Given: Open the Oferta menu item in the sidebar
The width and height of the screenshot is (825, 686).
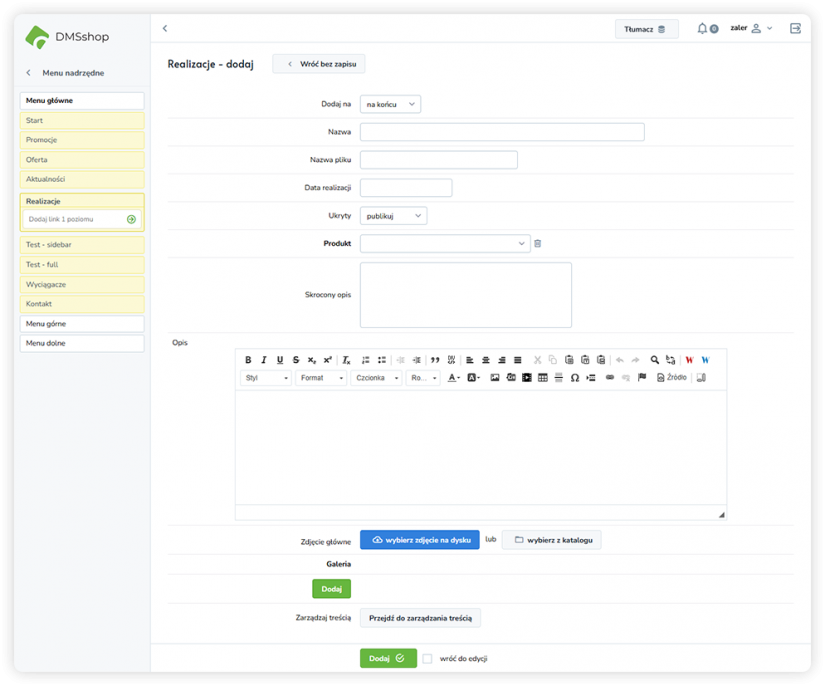Looking at the screenshot, I should (x=82, y=160).
